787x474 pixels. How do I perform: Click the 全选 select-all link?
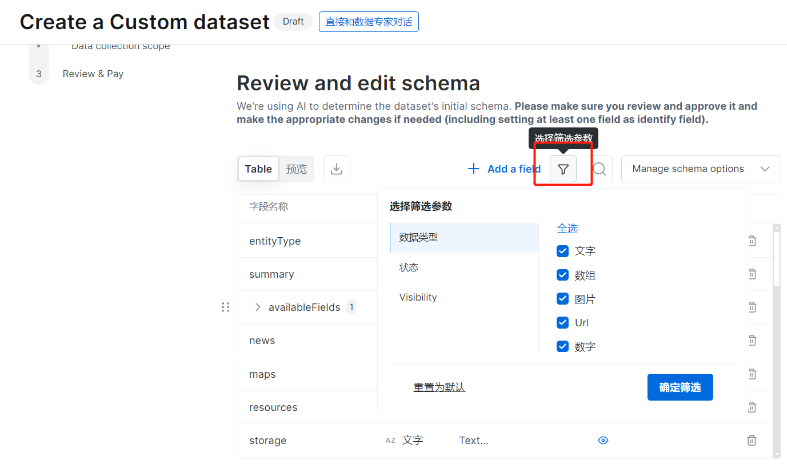tap(567, 228)
